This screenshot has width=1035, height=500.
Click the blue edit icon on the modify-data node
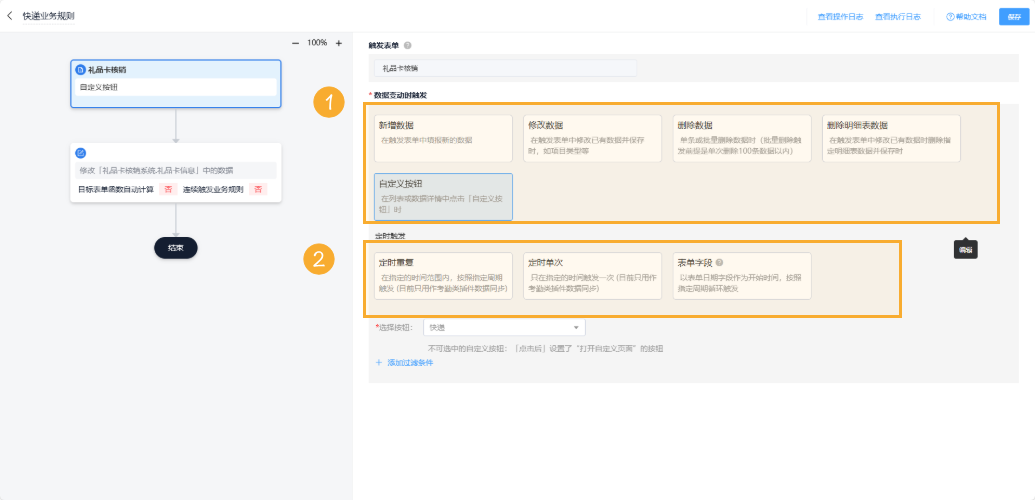(81, 153)
